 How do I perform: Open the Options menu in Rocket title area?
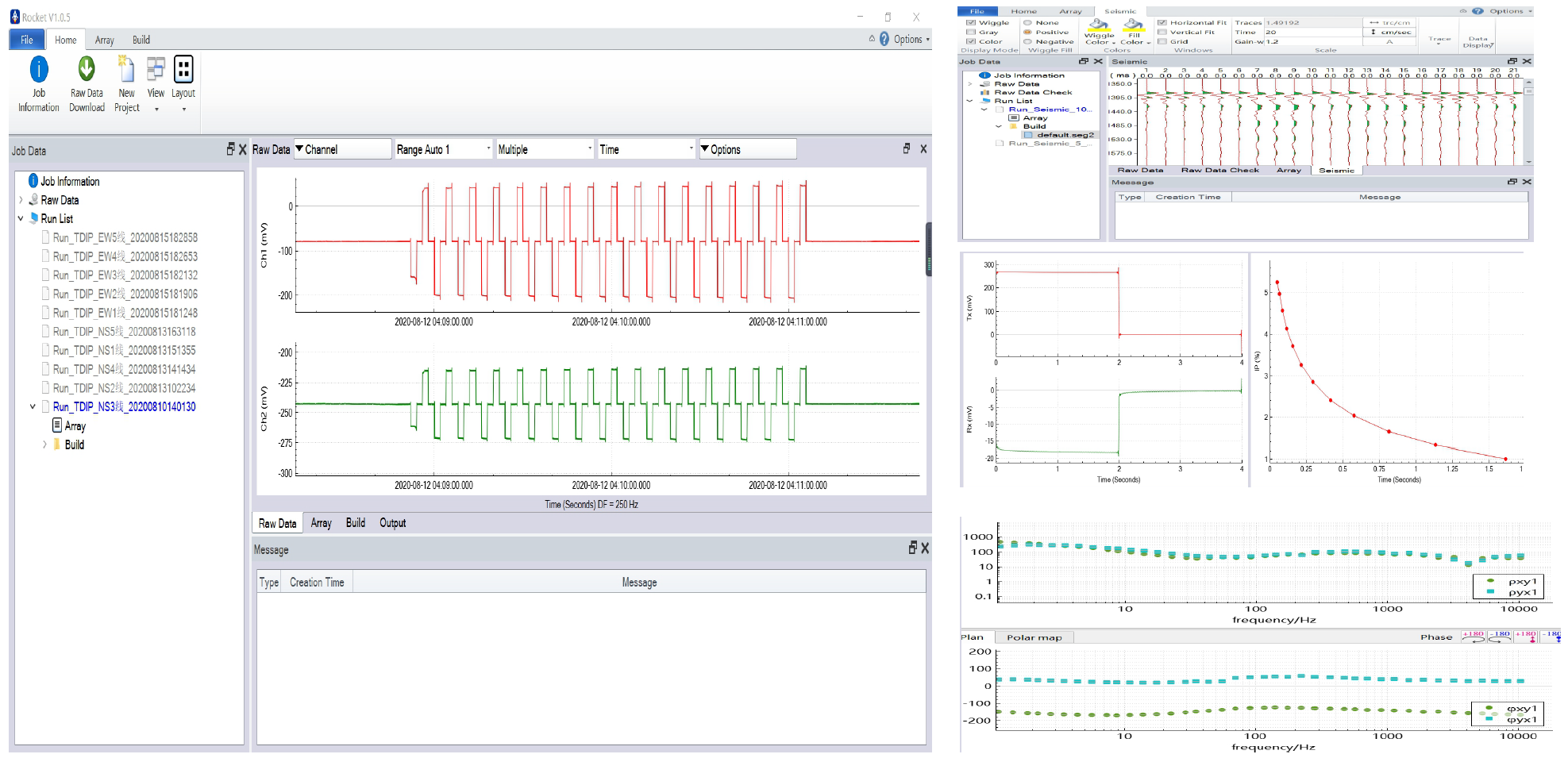911,39
